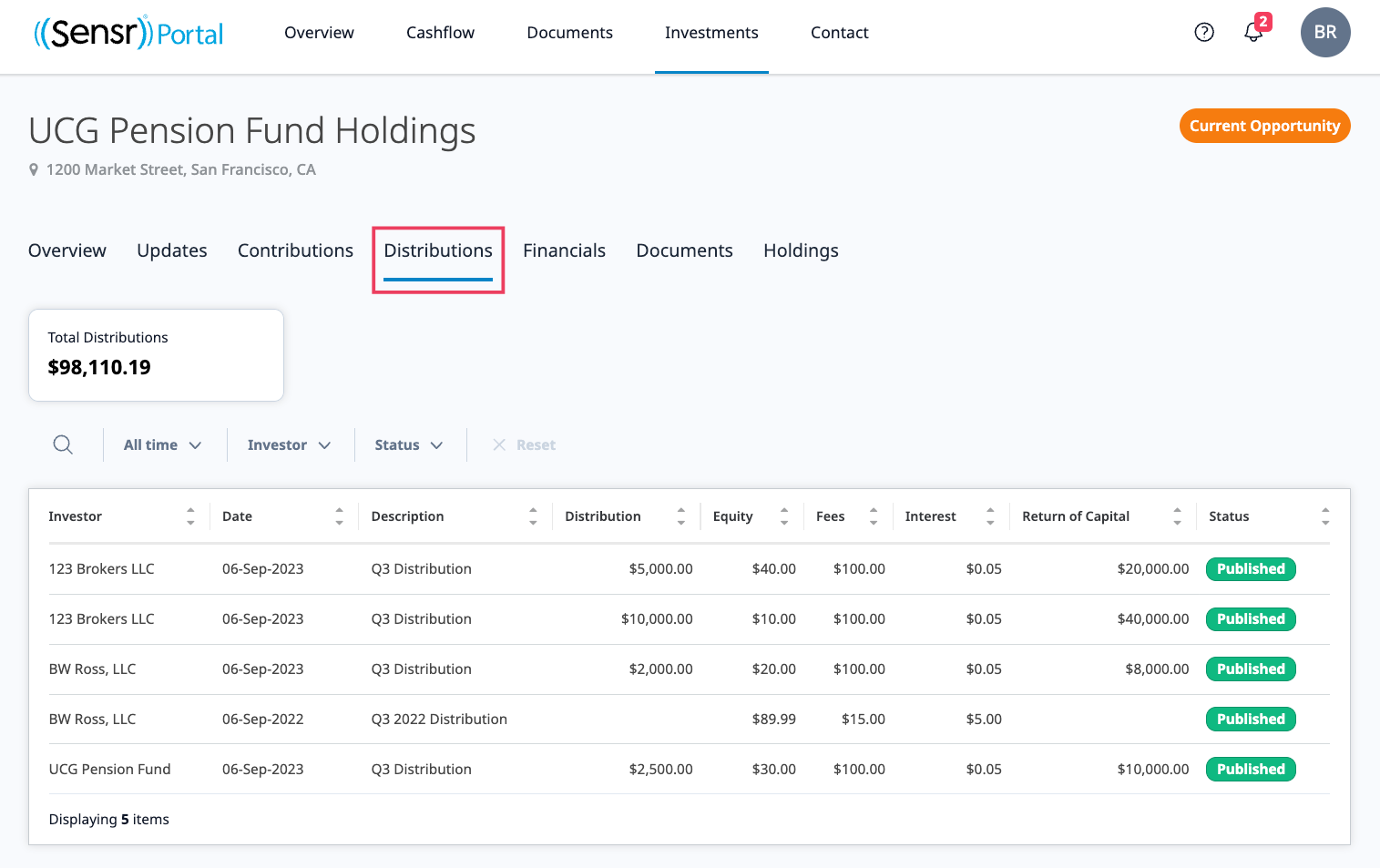Open the help question mark icon
This screenshot has width=1380, height=868.
(1204, 33)
